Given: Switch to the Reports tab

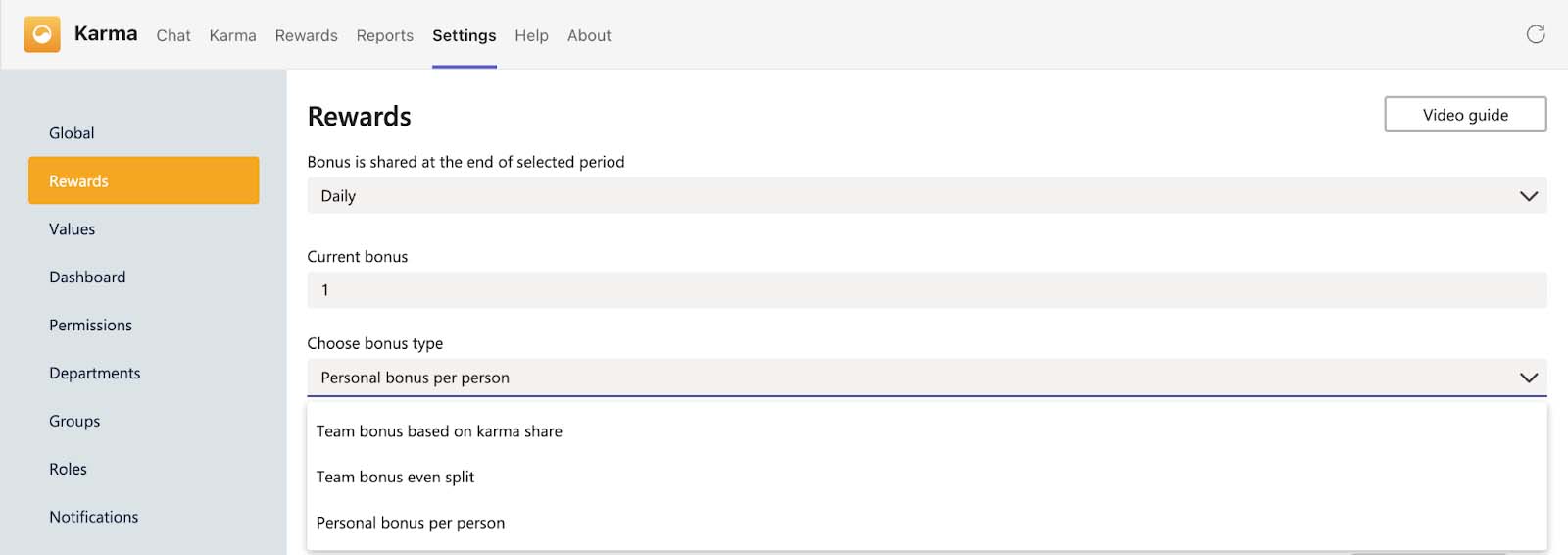Looking at the screenshot, I should [384, 35].
